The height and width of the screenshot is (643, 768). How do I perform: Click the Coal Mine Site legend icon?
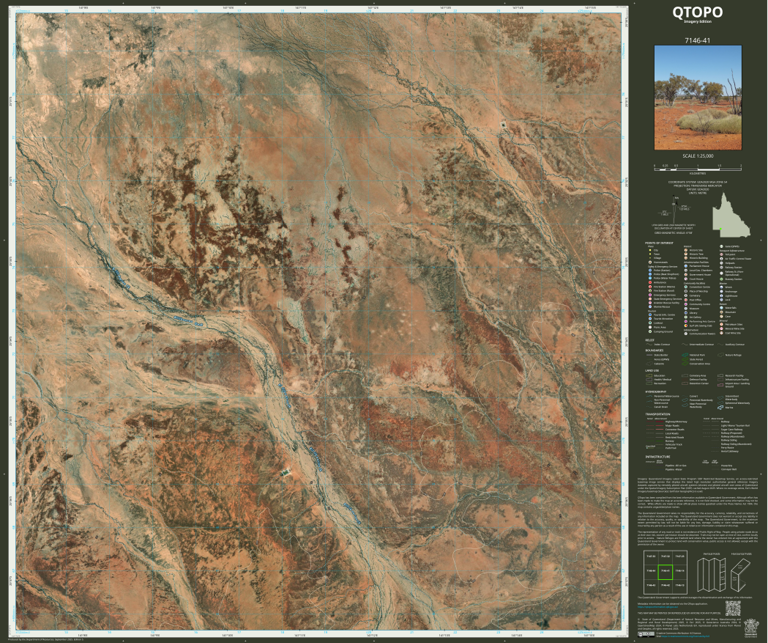click(x=721, y=333)
